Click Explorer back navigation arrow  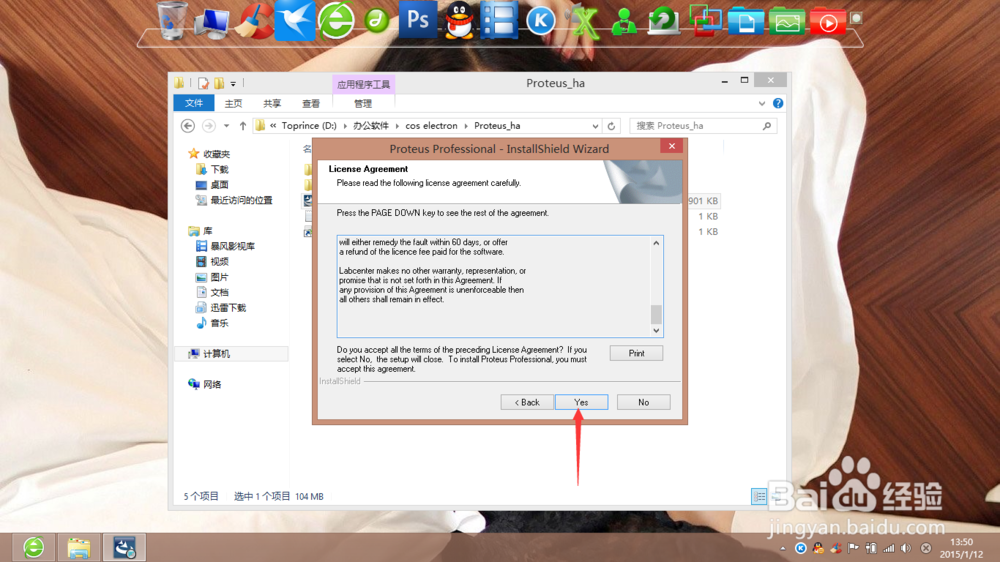pos(188,126)
